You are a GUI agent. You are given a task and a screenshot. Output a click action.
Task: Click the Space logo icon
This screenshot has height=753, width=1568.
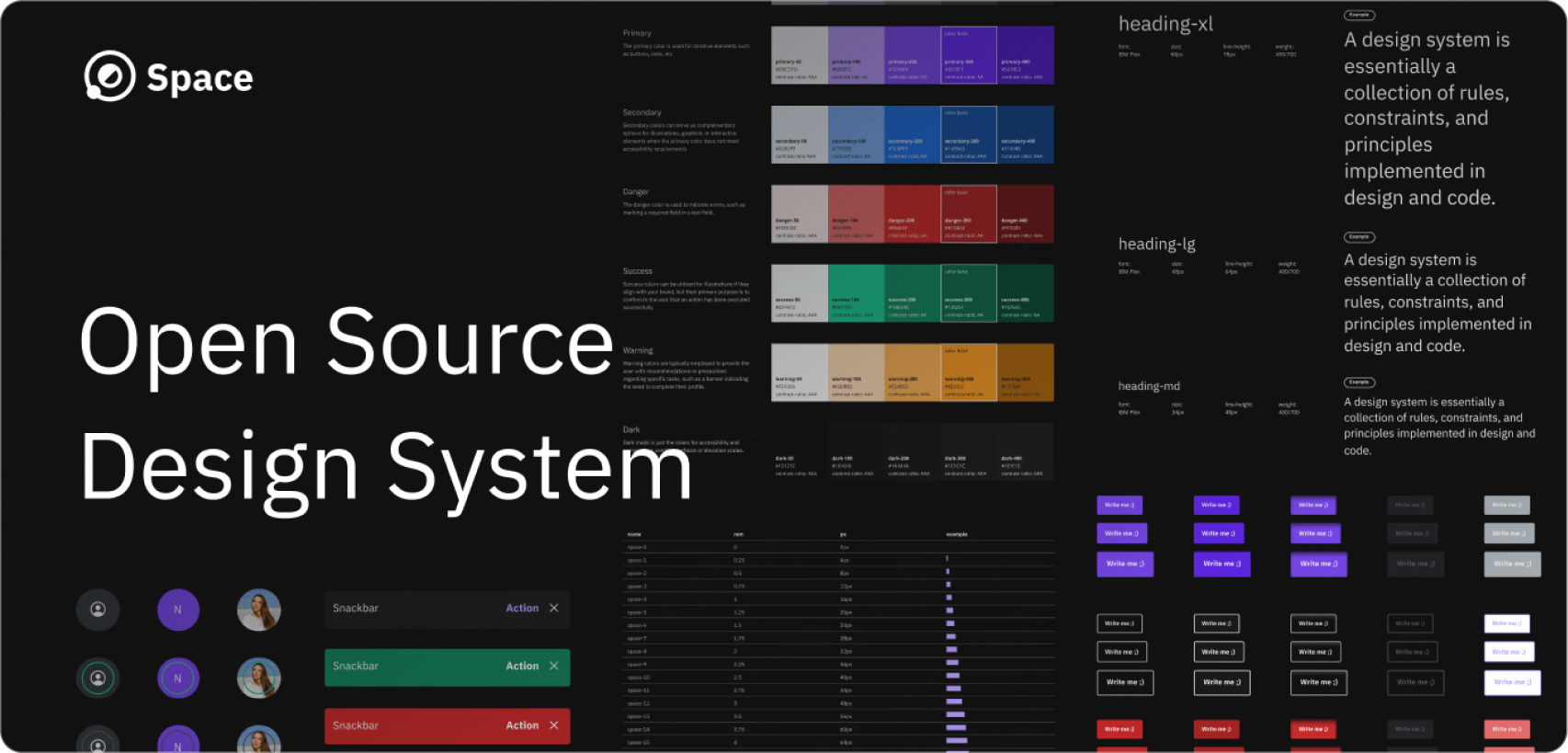click(x=109, y=75)
